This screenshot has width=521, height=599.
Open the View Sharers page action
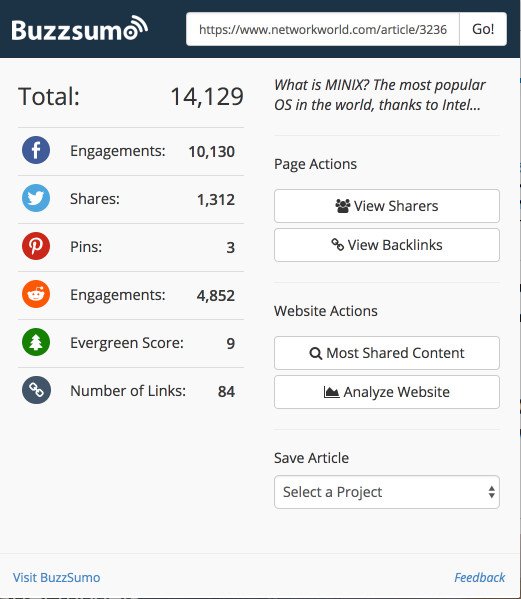pyautogui.click(x=387, y=206)
